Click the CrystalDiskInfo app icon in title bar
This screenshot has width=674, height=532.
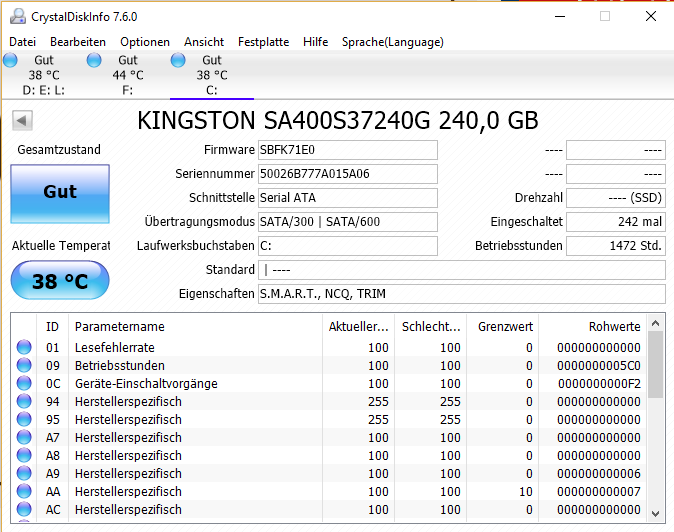[x=15, y=16]
